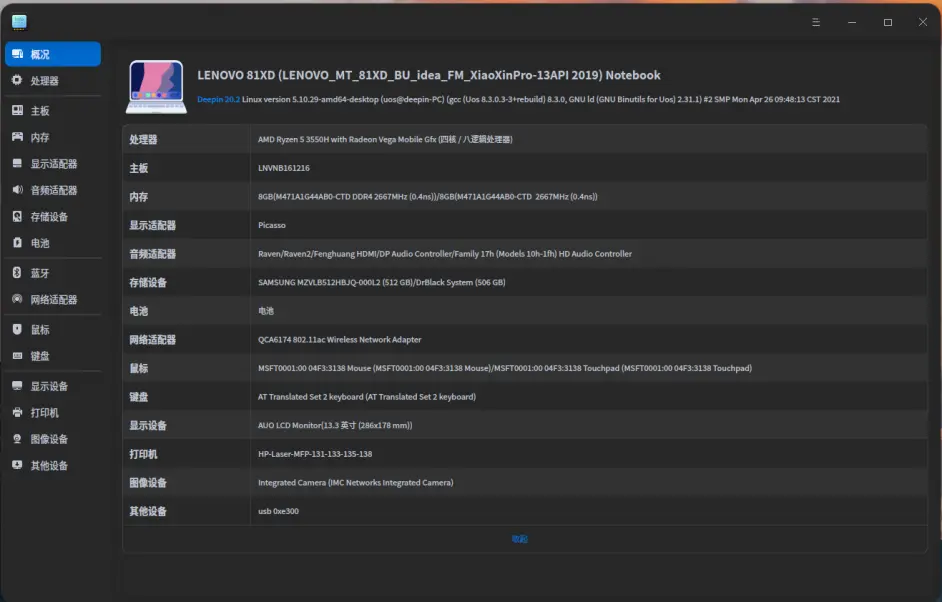The image size is (942, 602).
Task: Select the AUO LCD Monitor value
Action: (335, 425)
